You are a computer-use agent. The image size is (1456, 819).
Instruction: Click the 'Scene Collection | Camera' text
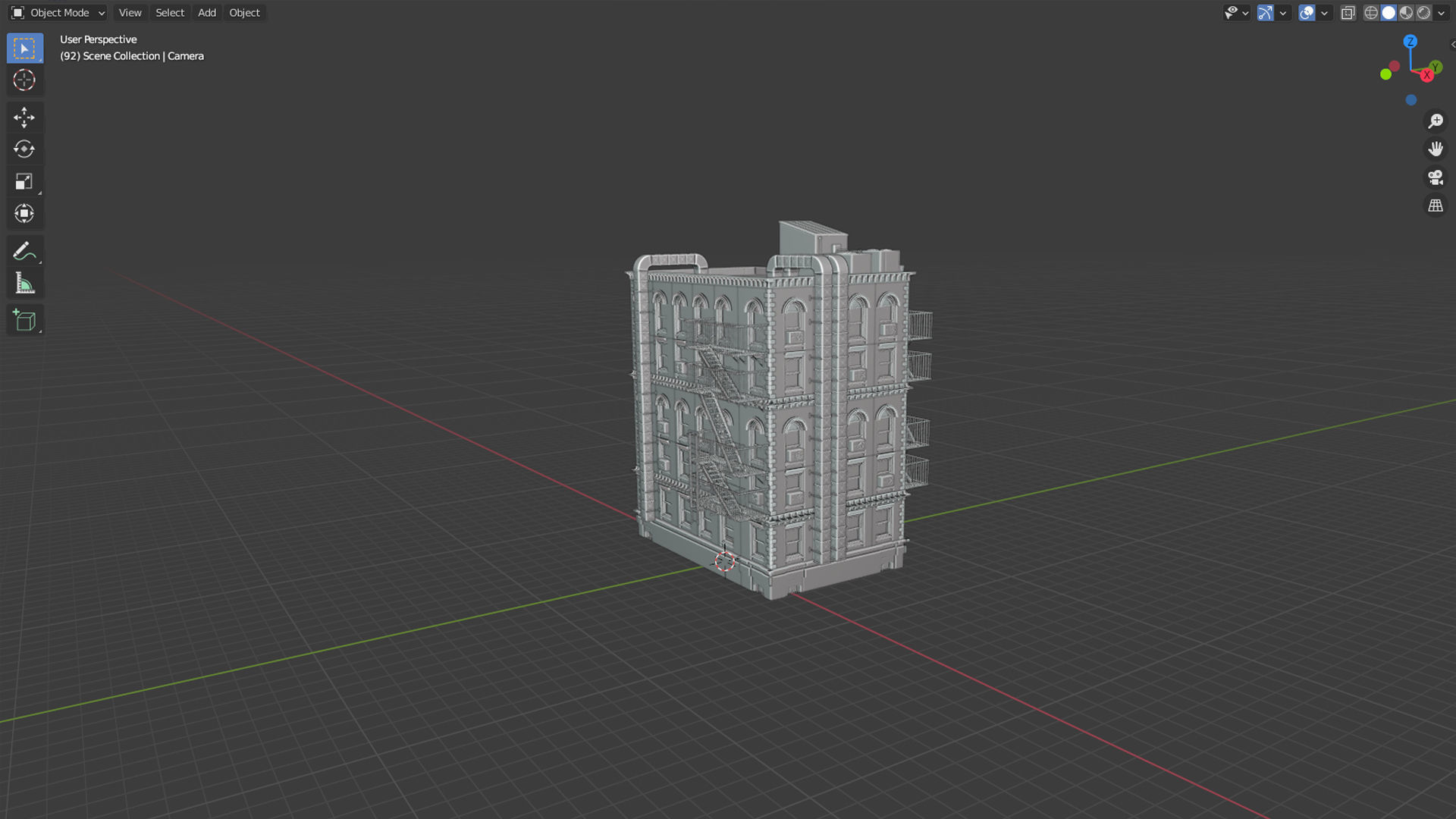(143, 56)
